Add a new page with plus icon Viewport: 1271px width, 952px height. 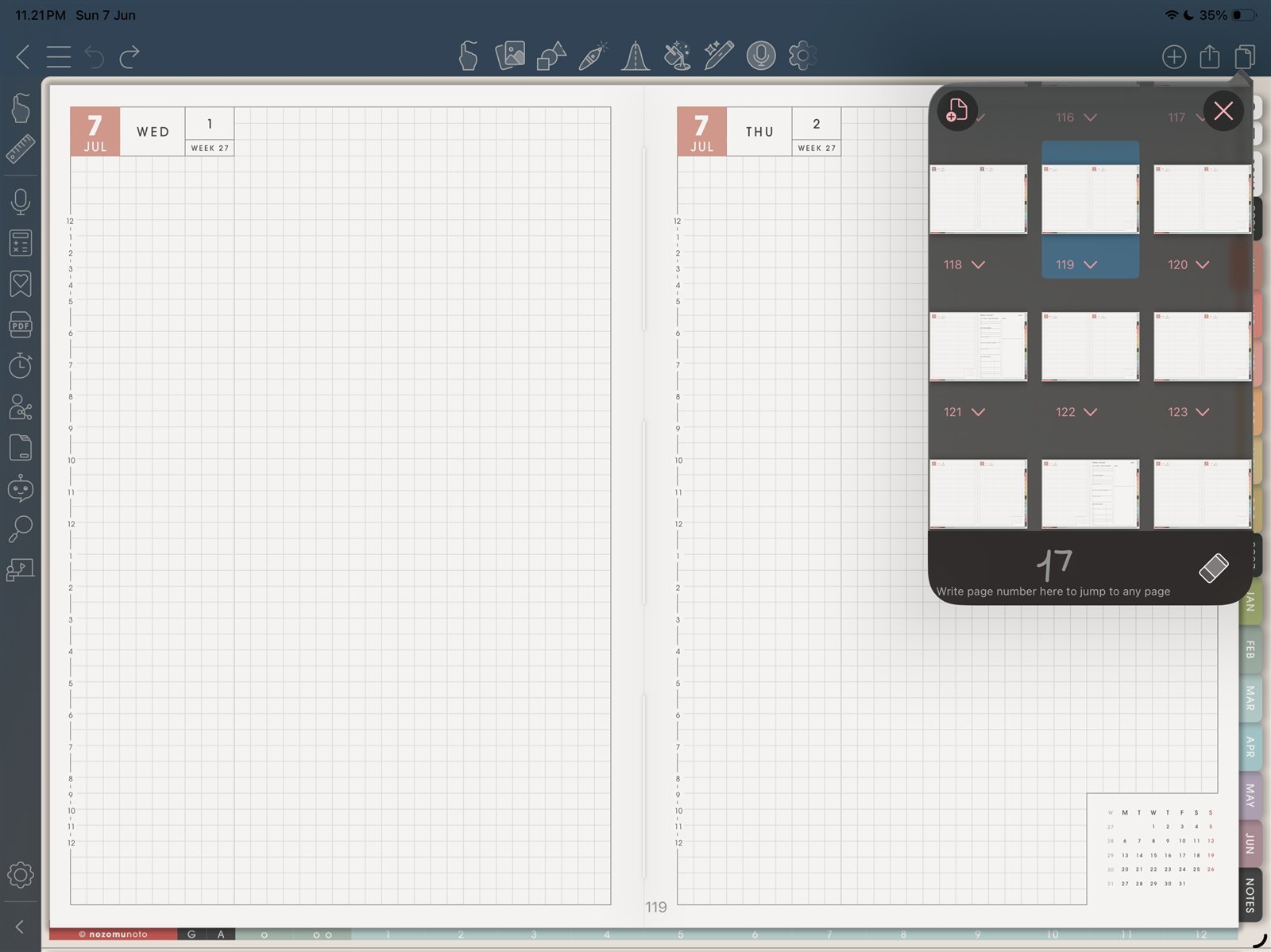1174,56
